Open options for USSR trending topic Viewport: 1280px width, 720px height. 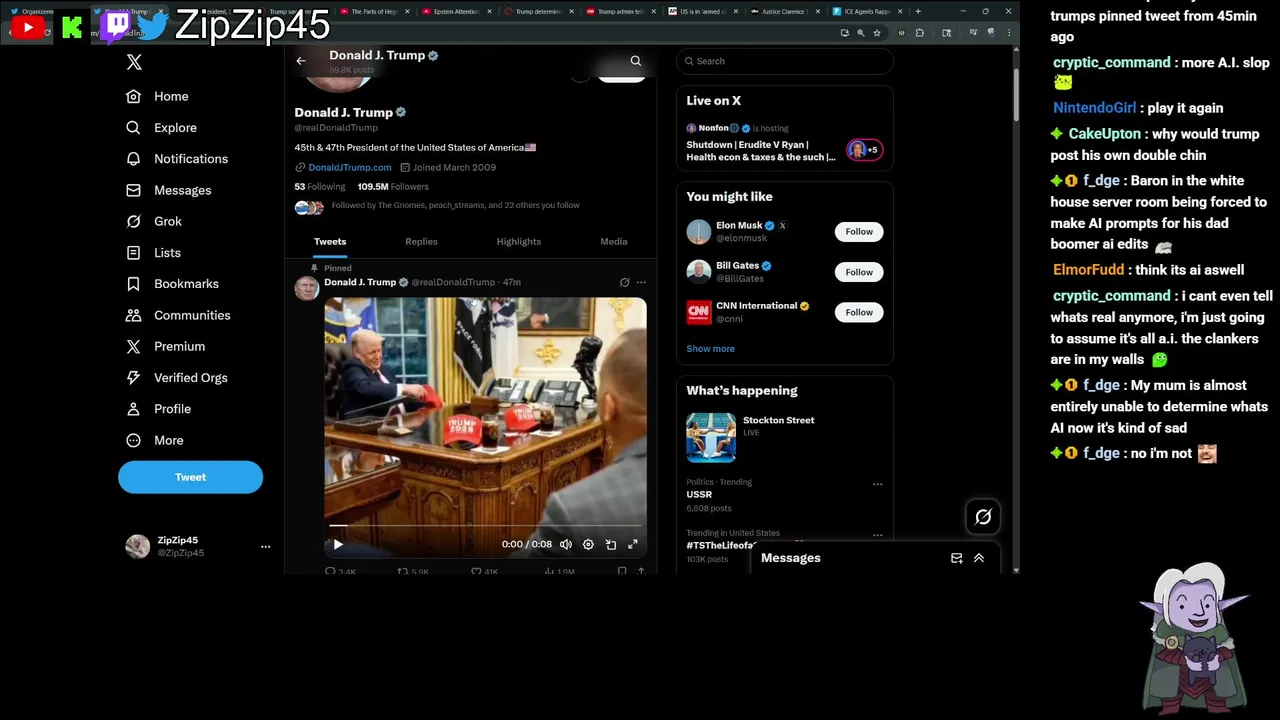(x=878, y=484)
